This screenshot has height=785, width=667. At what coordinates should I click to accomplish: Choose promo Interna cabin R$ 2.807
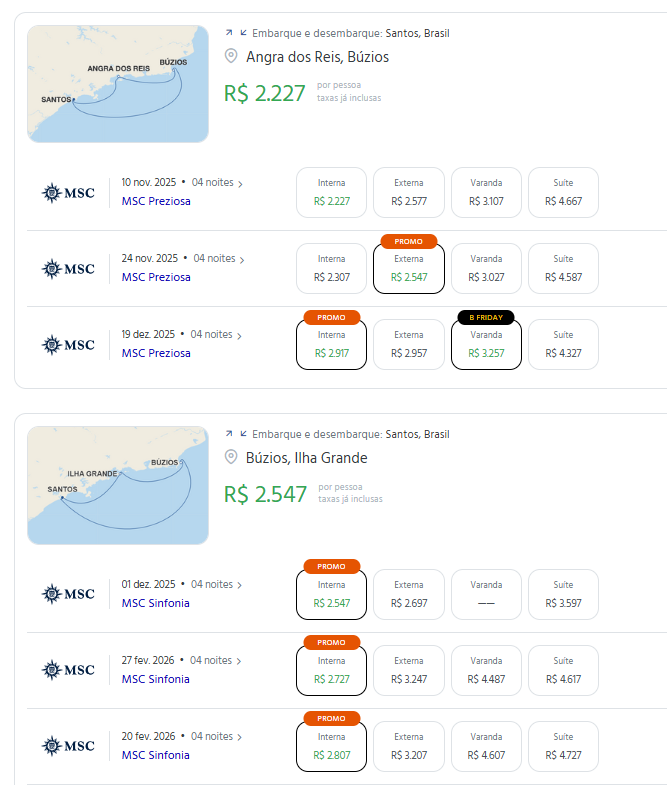click(332, 746)
